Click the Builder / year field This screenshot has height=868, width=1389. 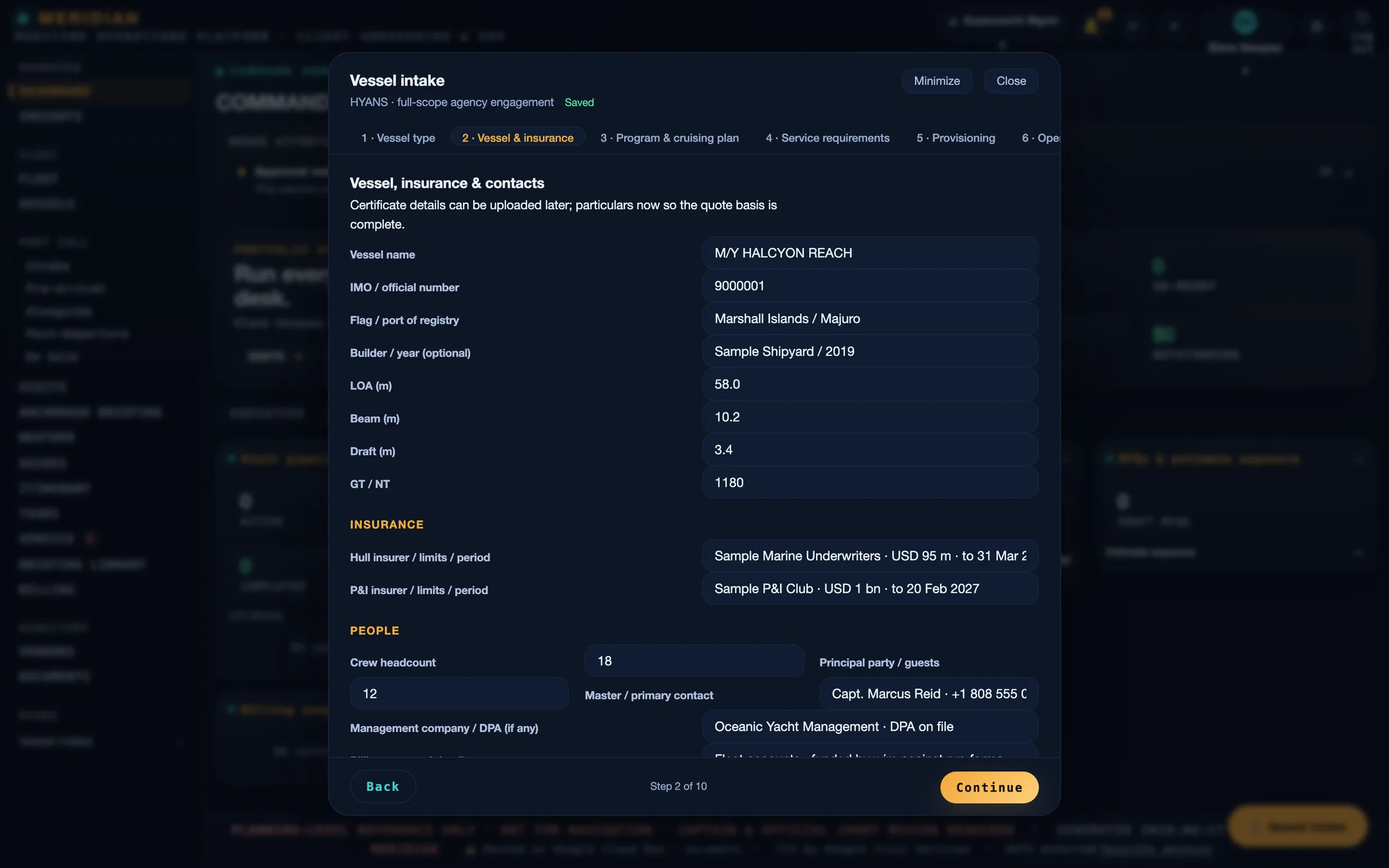coord(870,351)
